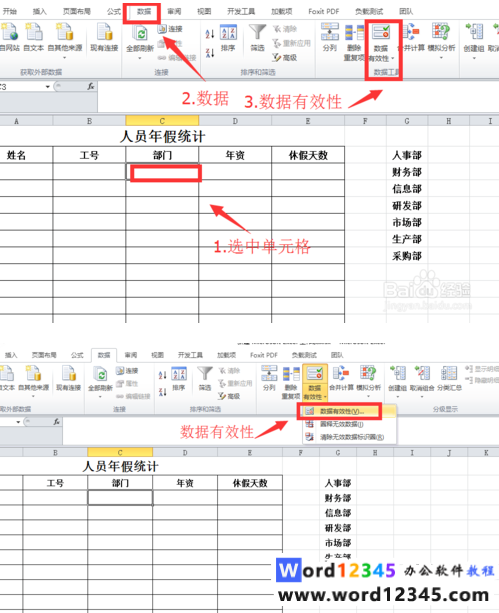499x613 pixels.
Task: Expand 自其他来源 dropdown in lower screenshot
Action: [x=33, y=396]
